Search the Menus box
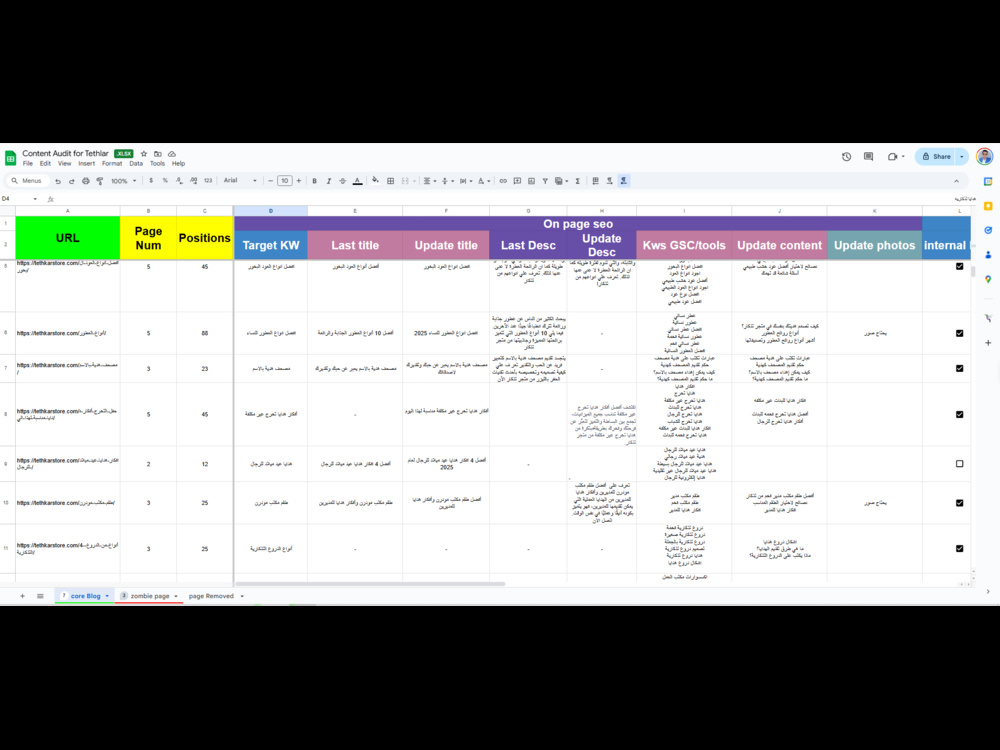 pos(27,181)
